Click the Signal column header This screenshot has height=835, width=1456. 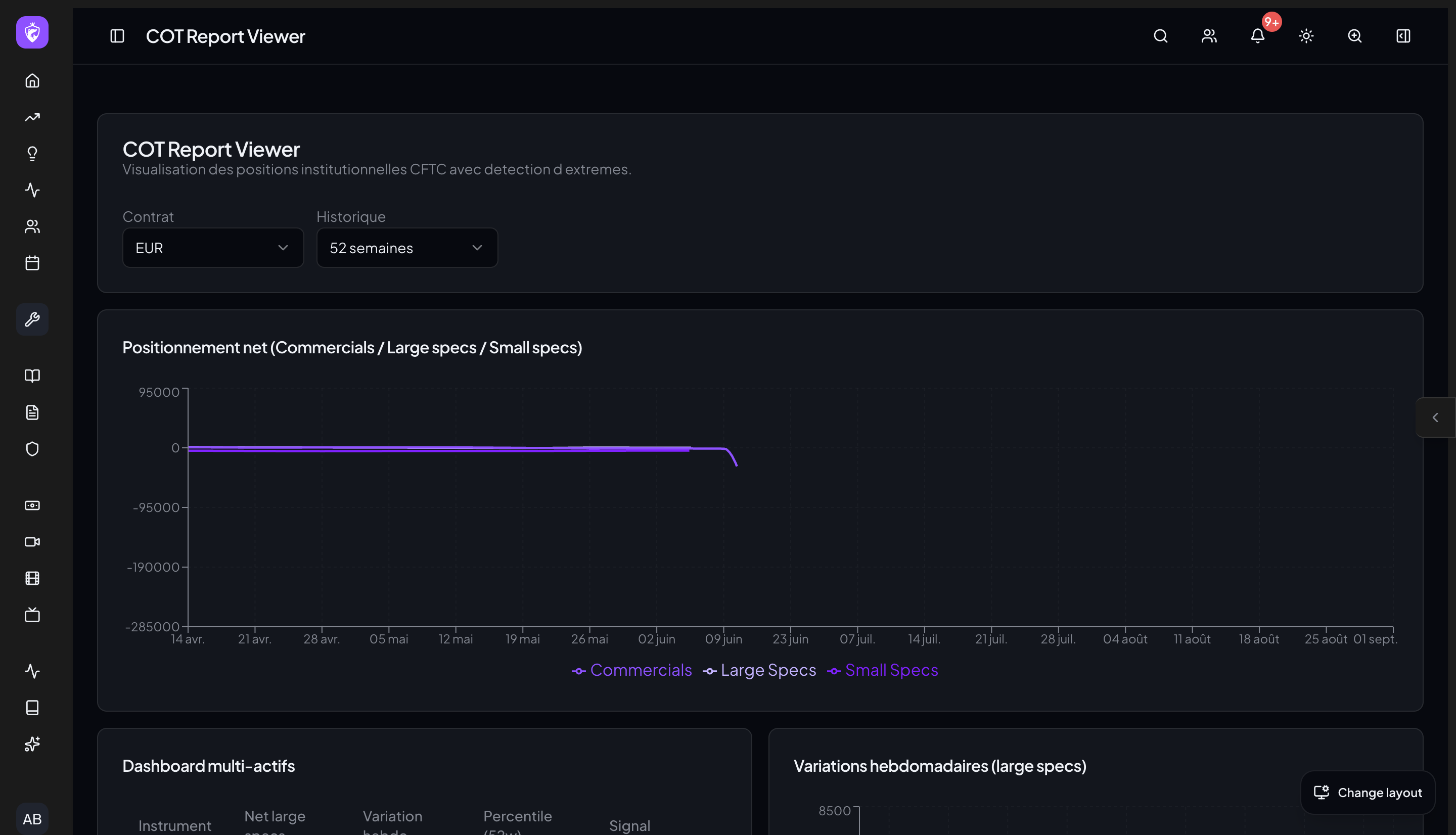coord(629,825)
